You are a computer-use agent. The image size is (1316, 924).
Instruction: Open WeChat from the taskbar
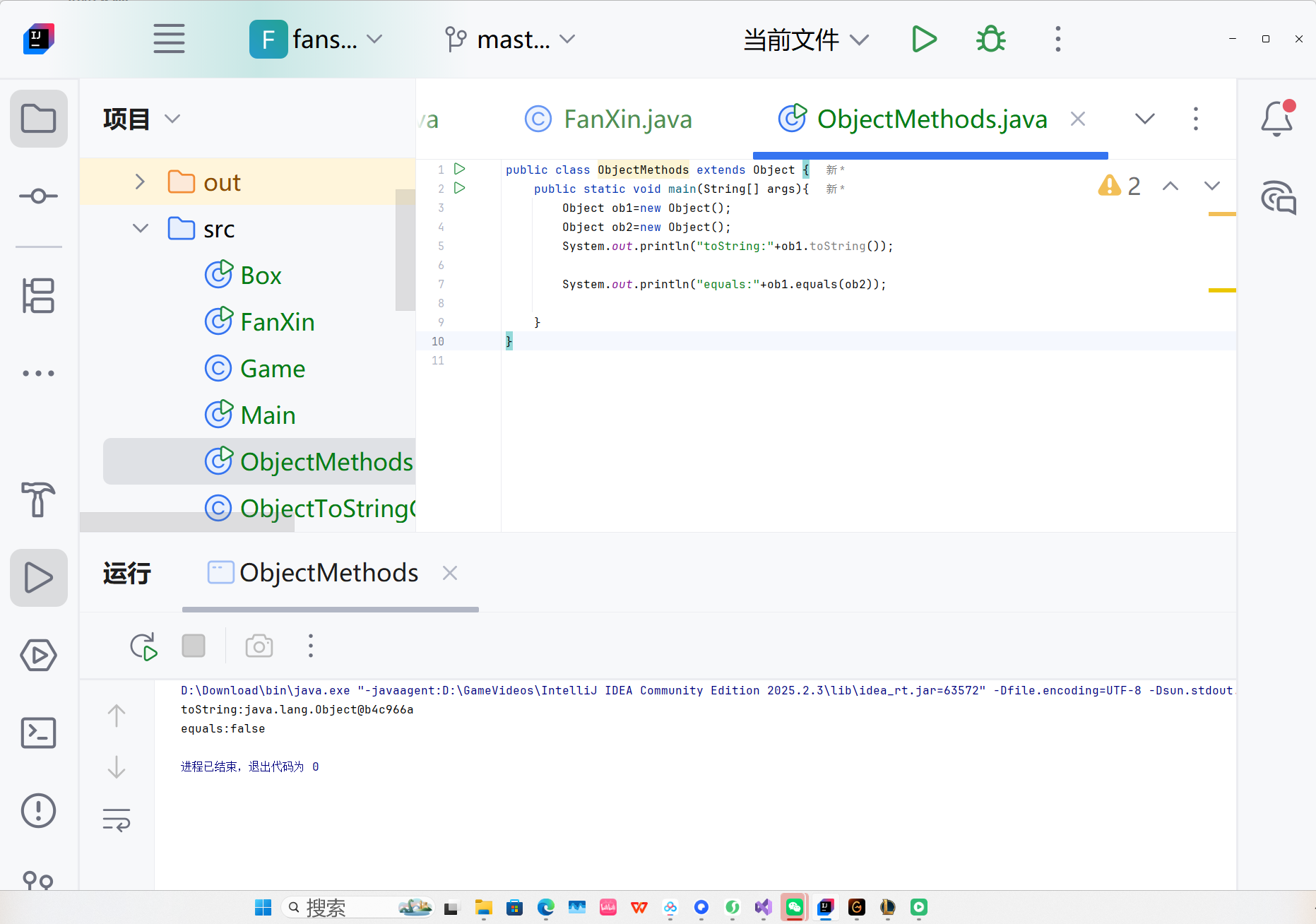point(795,907)
